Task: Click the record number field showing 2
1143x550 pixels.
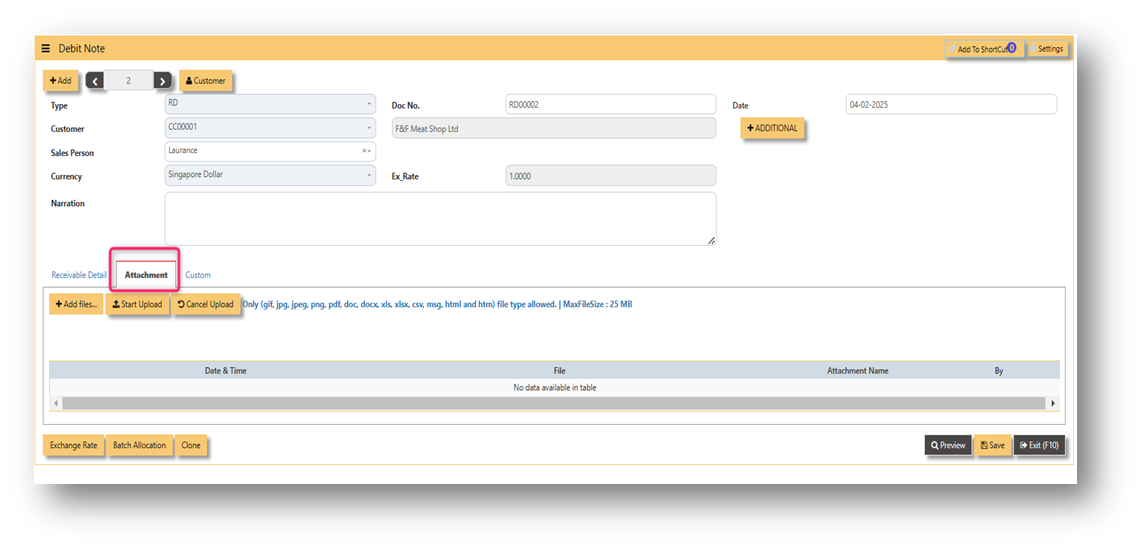Action: pos(128,81)
